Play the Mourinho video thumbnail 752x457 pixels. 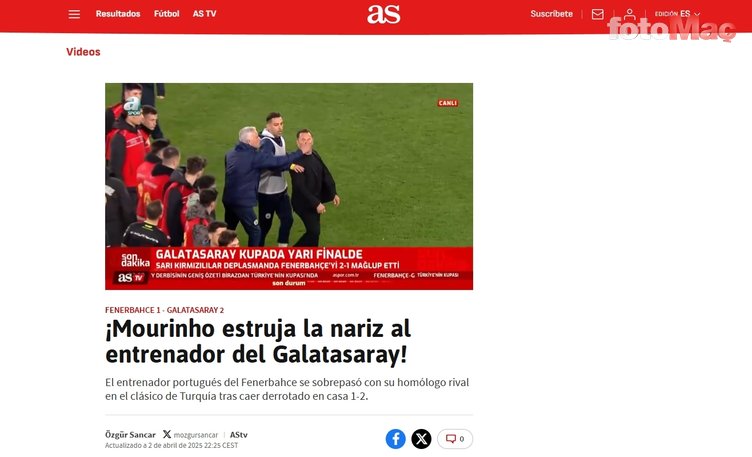coord(289,187)
